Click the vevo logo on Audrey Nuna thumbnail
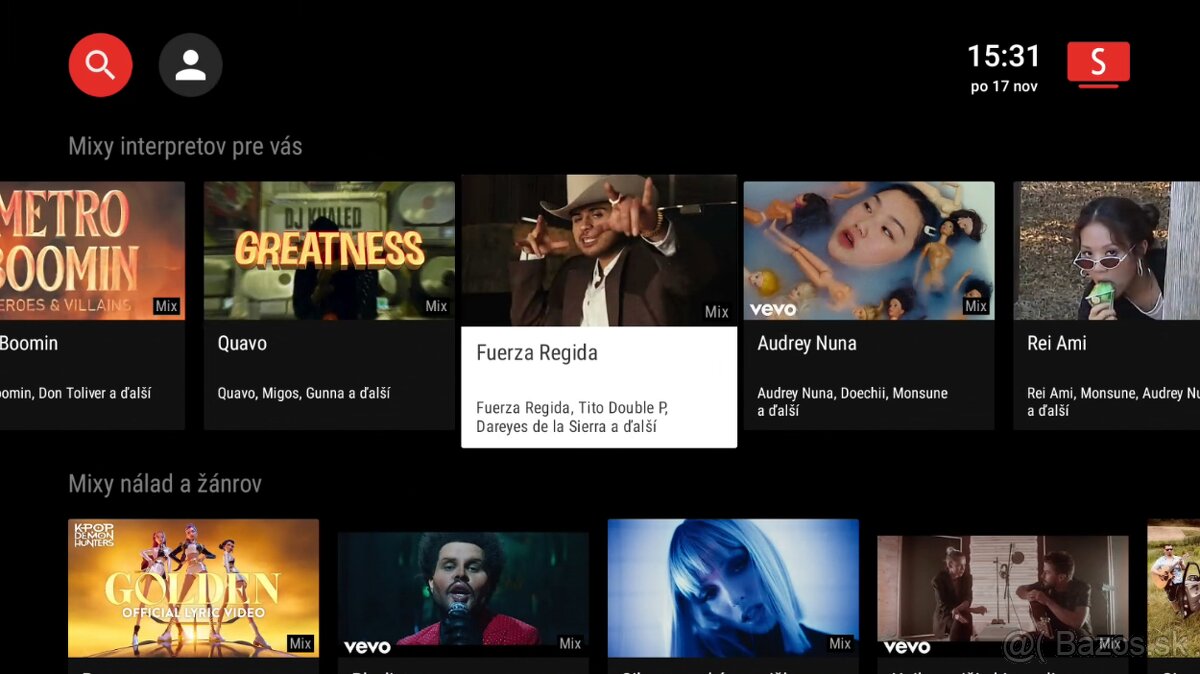1200x674 pixels. click(773, 309)
